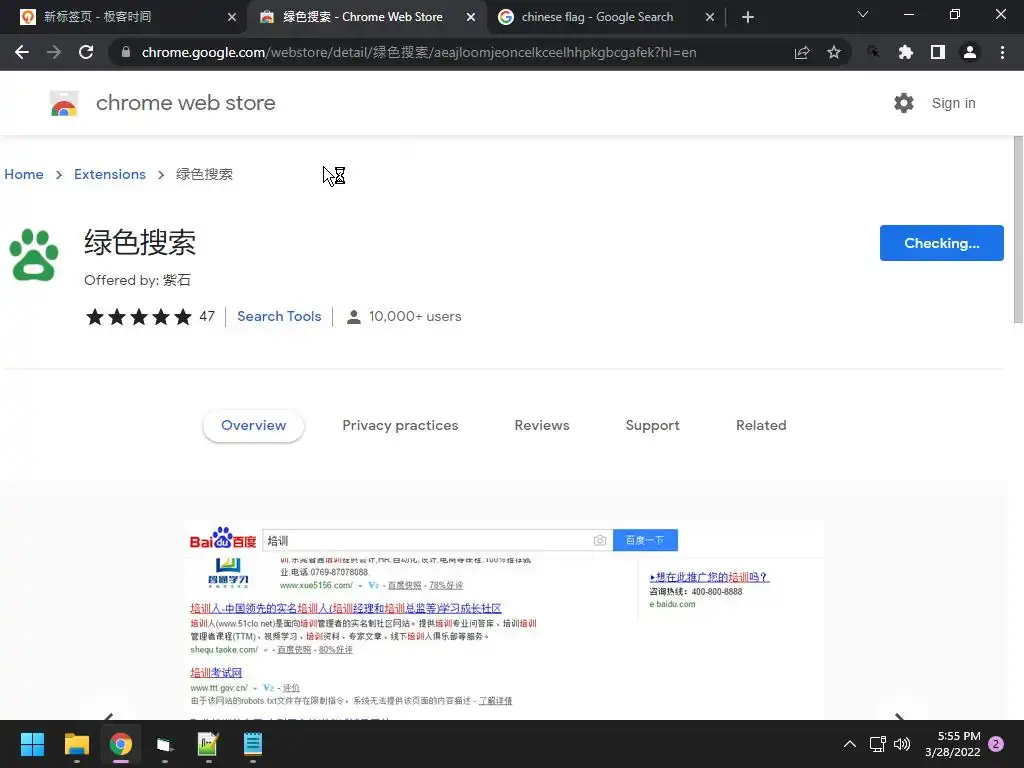Screen dimensions: 1024x768
Task: Open the Extensions puzzle-piece menu
Action: (x=905, y=52)
